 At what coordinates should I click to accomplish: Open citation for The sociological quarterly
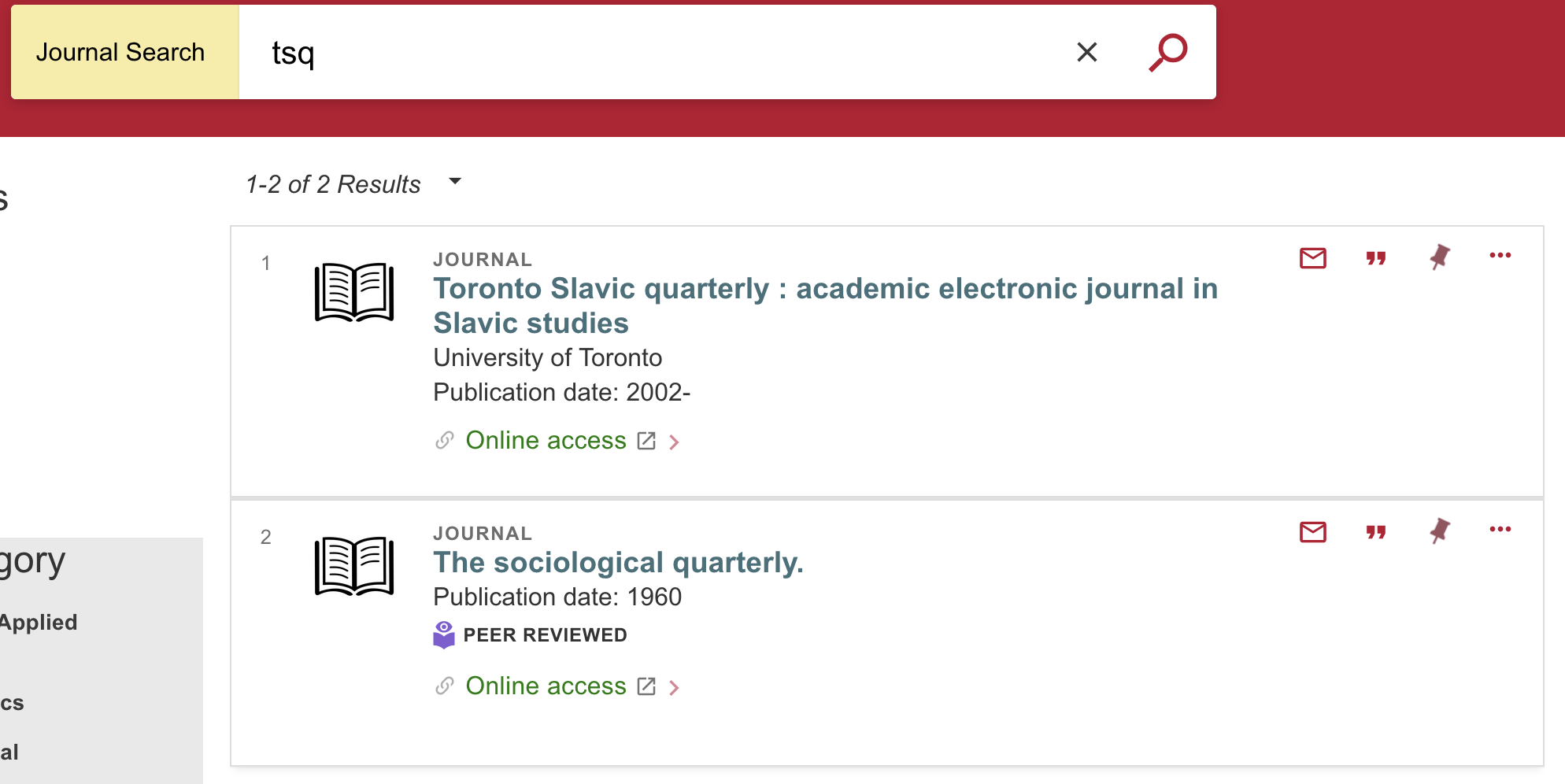(1375, 531)
